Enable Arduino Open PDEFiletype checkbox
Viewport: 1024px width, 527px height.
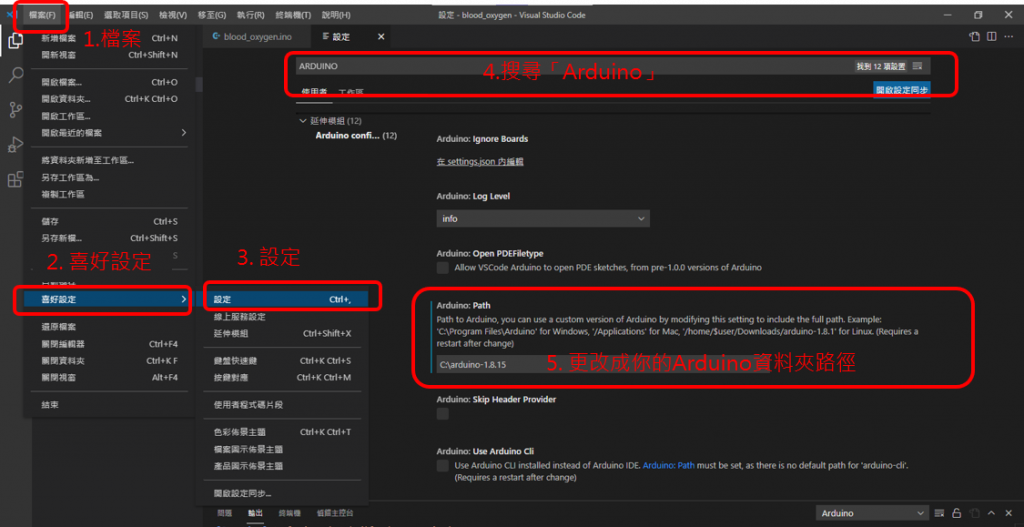[x=443, y=268]
